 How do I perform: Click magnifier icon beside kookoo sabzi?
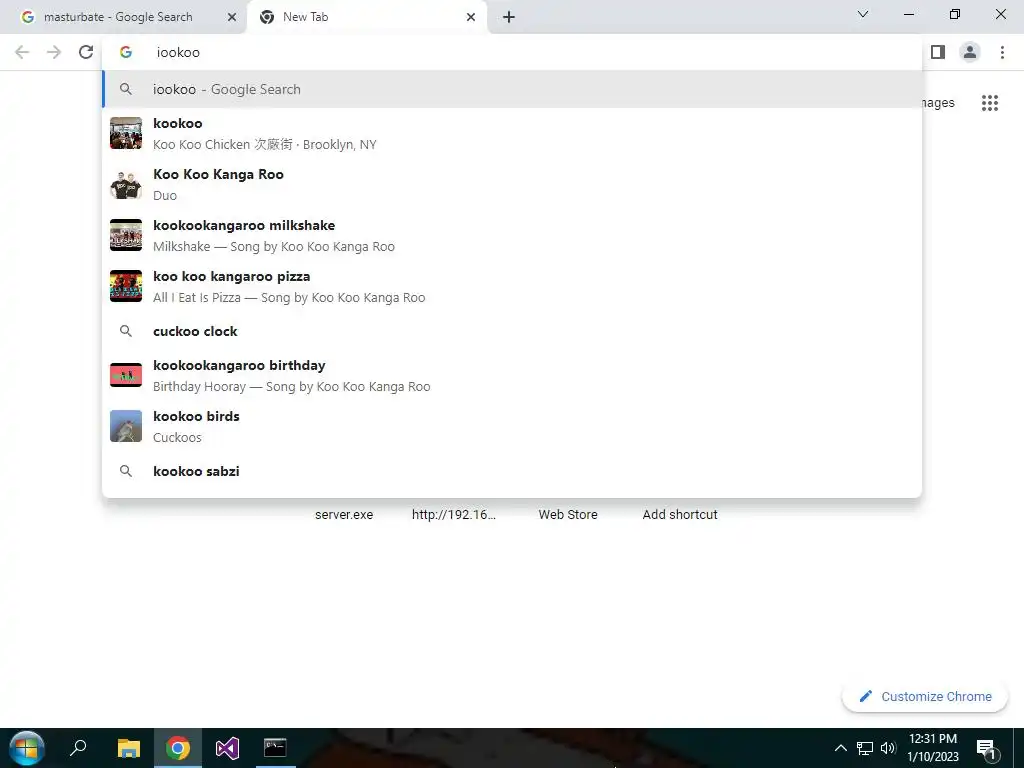point(126,471)
